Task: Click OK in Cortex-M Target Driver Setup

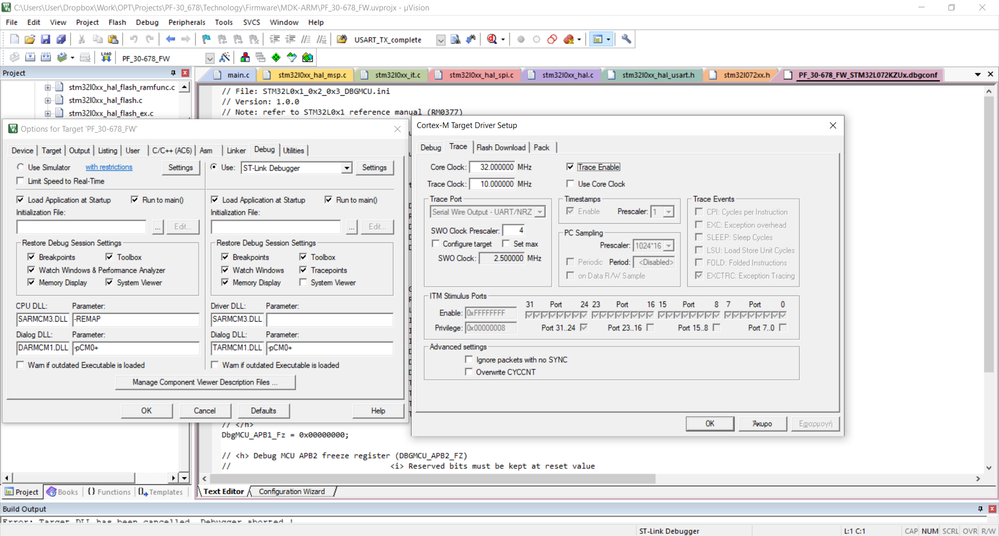Action: 710,424
